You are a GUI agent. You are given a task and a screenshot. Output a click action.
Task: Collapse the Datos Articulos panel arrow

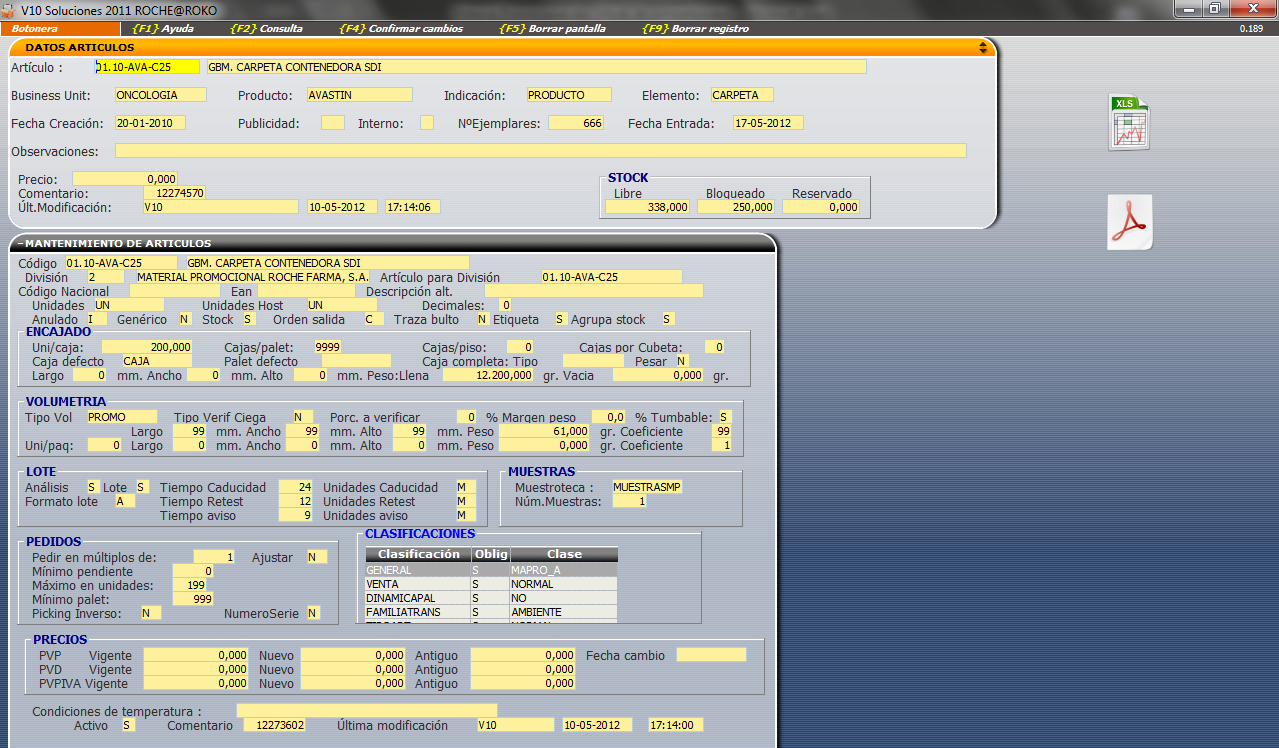pyautogui.click(x=983, y=47)
